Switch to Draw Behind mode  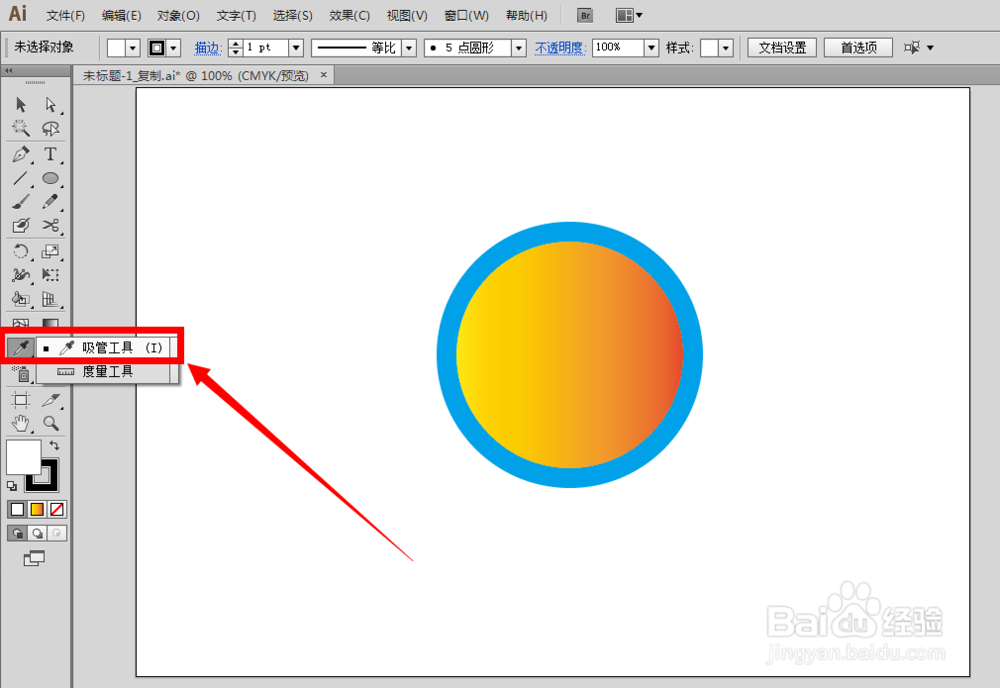(38, 533)
